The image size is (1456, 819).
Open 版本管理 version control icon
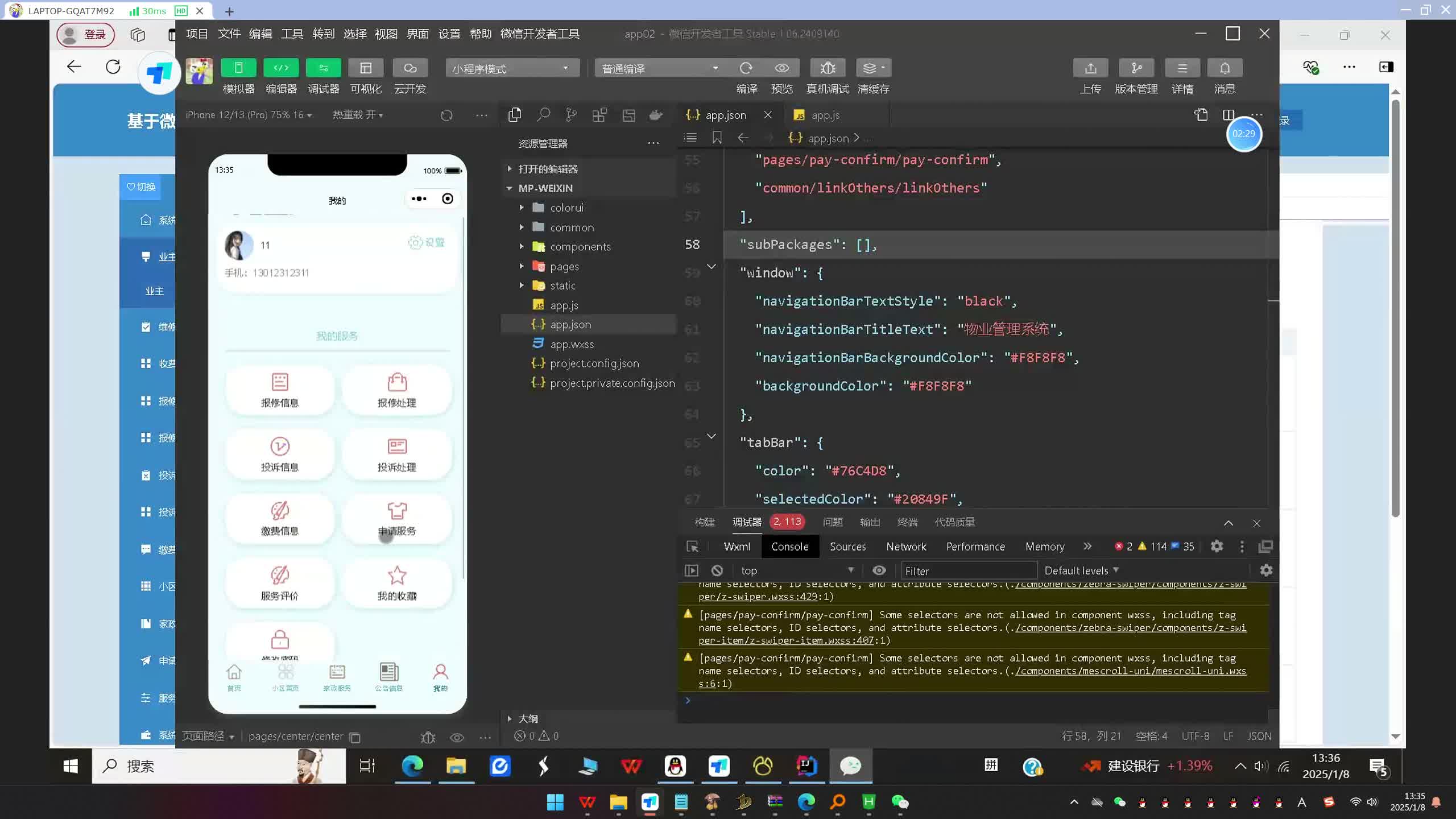1136,68
